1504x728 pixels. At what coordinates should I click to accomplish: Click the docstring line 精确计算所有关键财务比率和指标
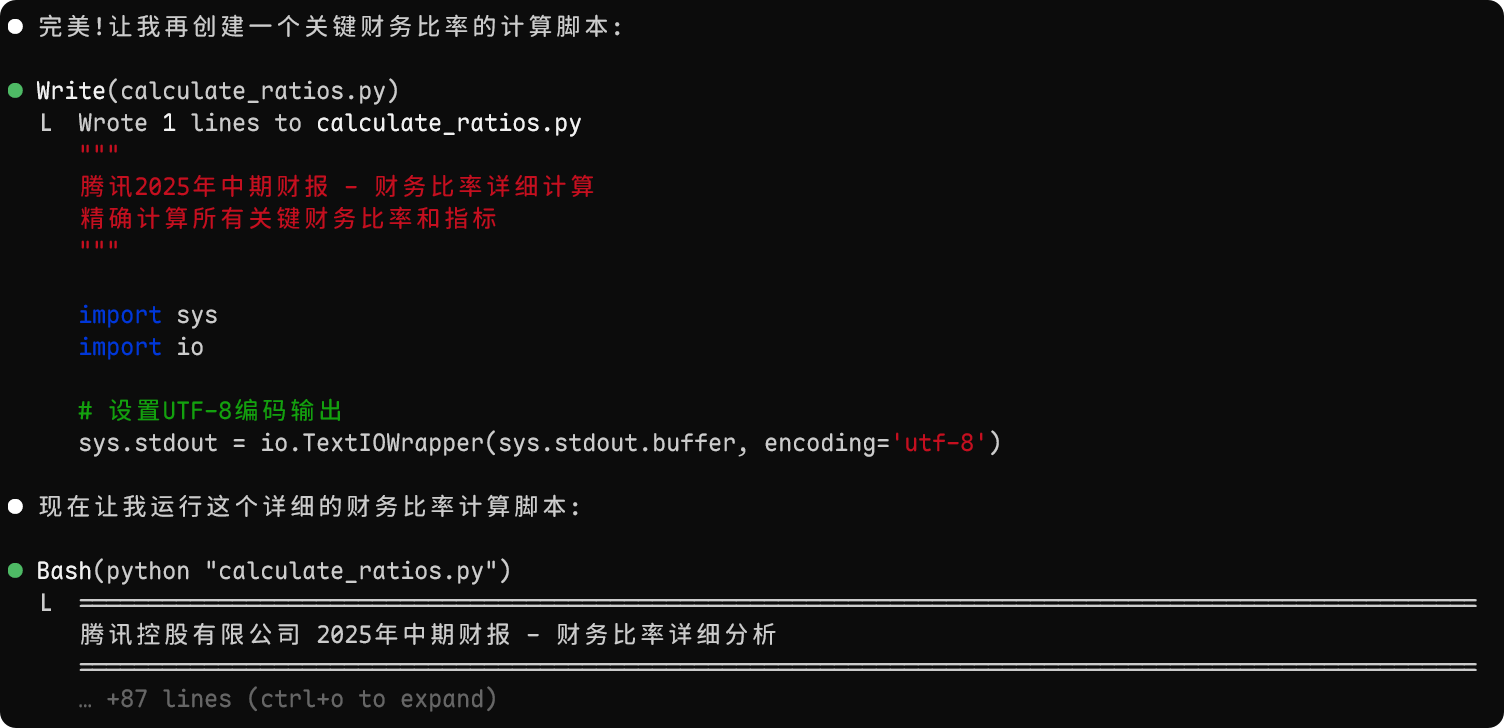click(x=288, y=219)
